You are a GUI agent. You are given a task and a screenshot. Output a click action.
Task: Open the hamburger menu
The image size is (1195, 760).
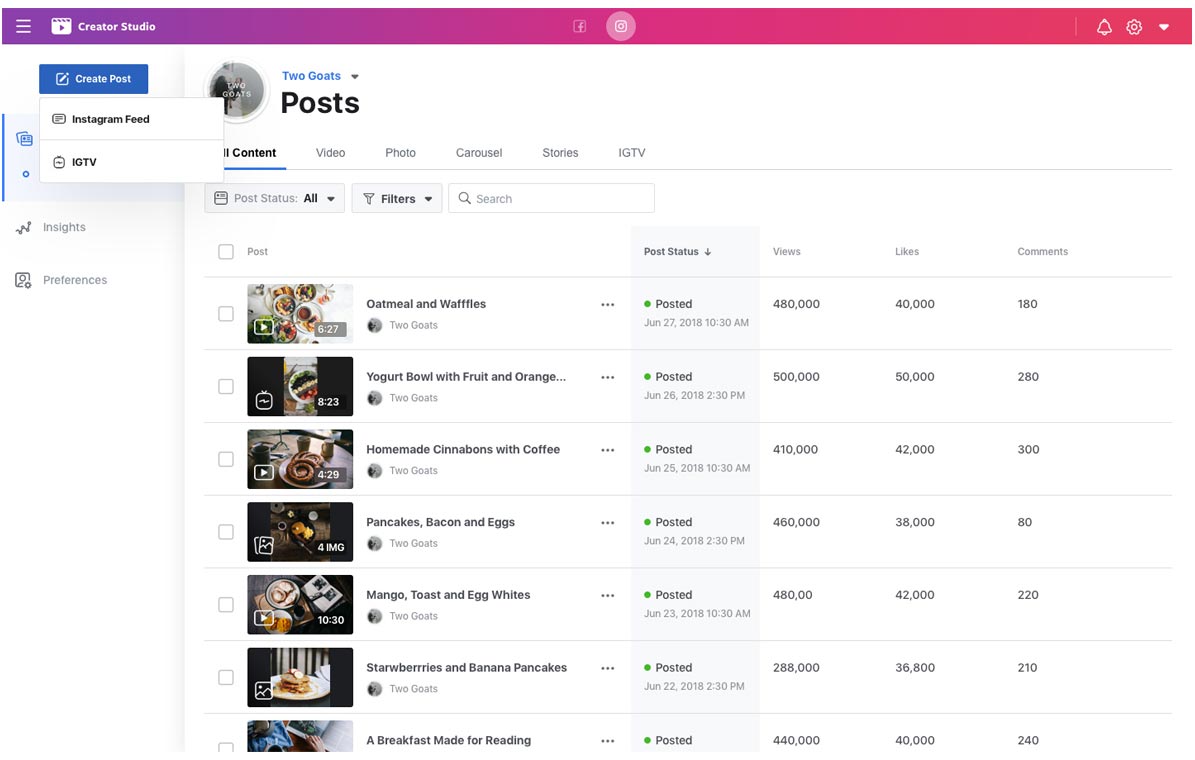(x=24, y=27)
